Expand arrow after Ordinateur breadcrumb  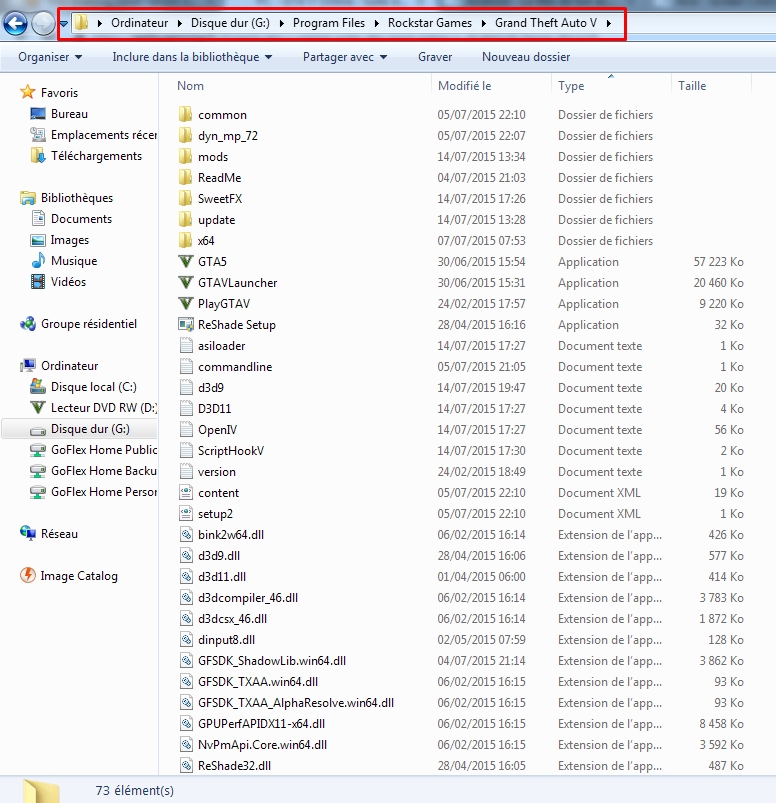click(180, 23)
